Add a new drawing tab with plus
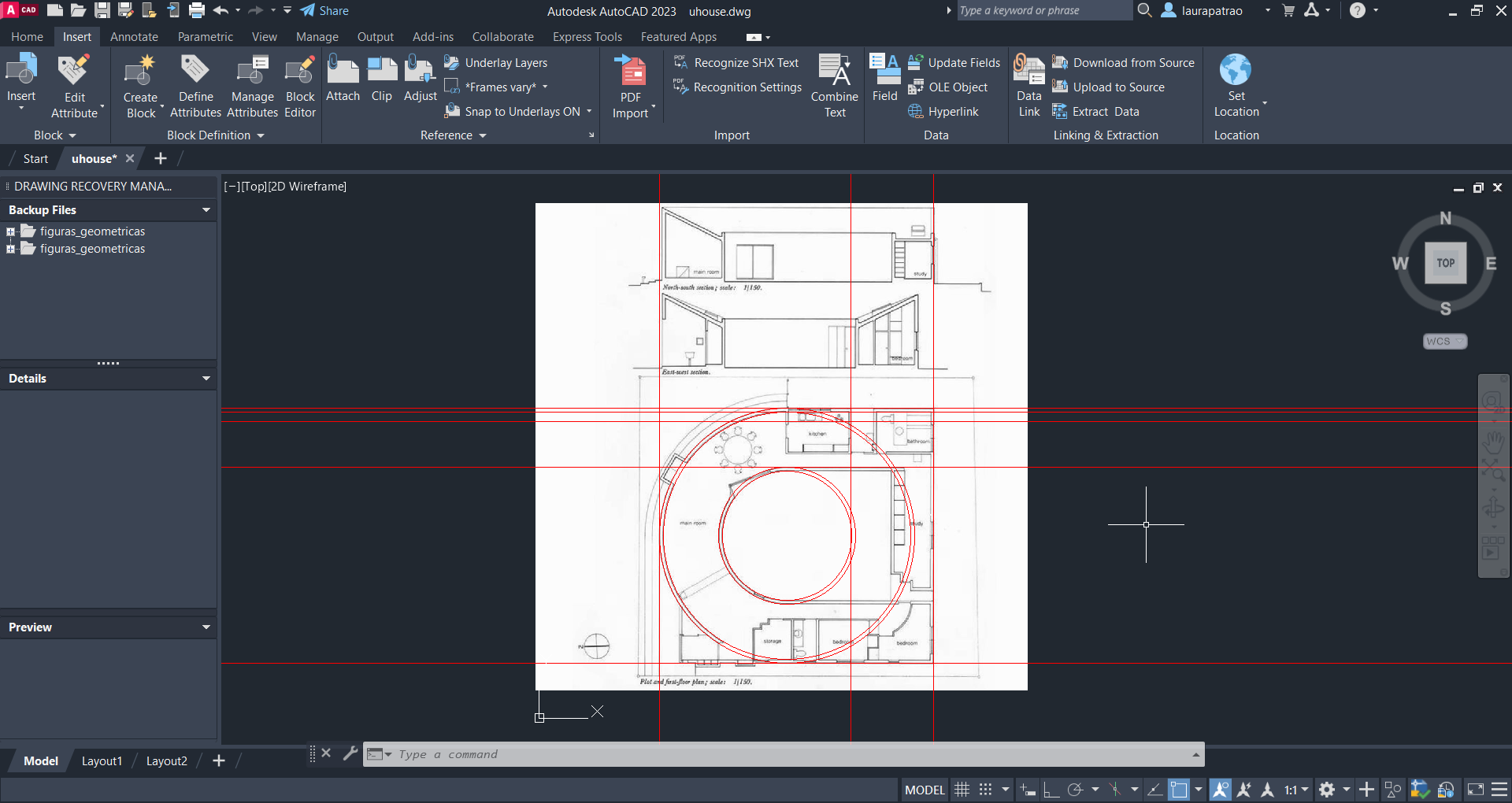 pyautogui.click(x=161, y=158)
